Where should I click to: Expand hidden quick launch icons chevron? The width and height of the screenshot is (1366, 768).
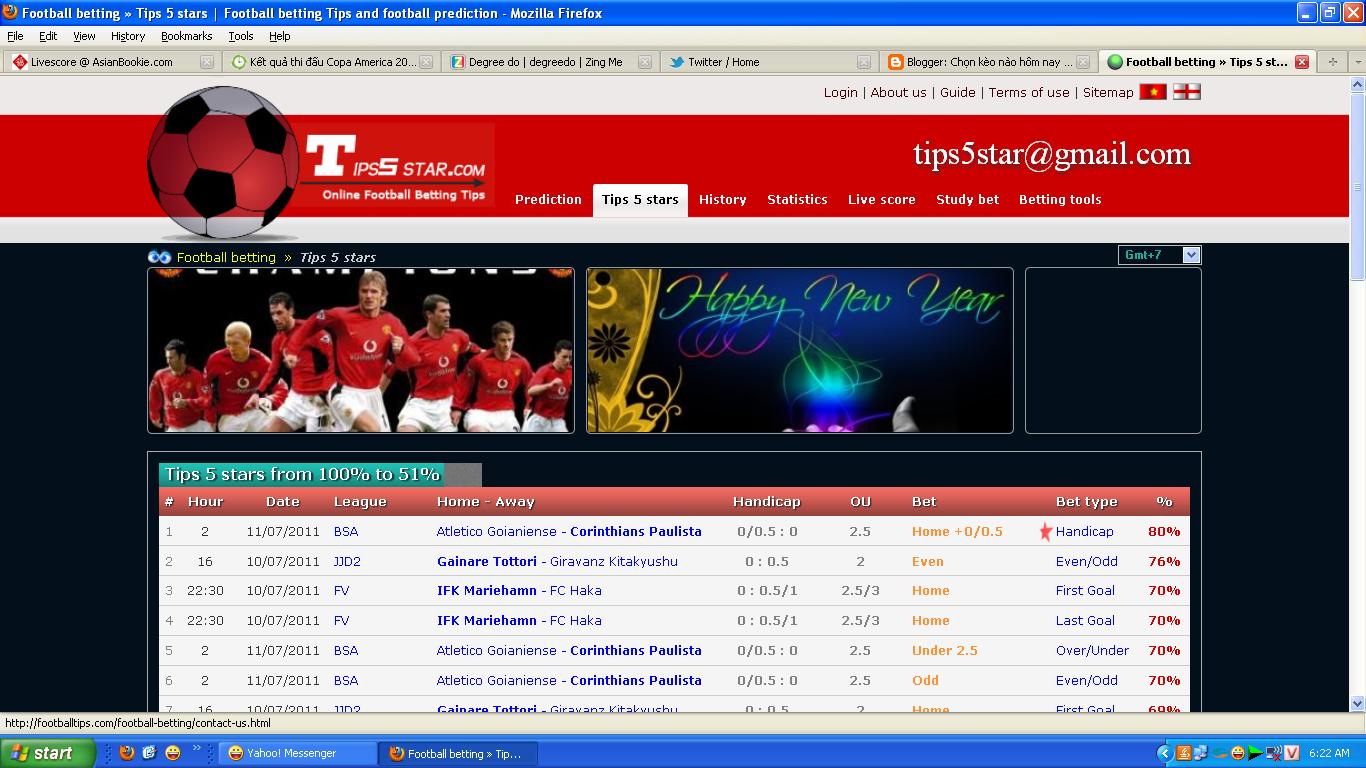(197, 748)
